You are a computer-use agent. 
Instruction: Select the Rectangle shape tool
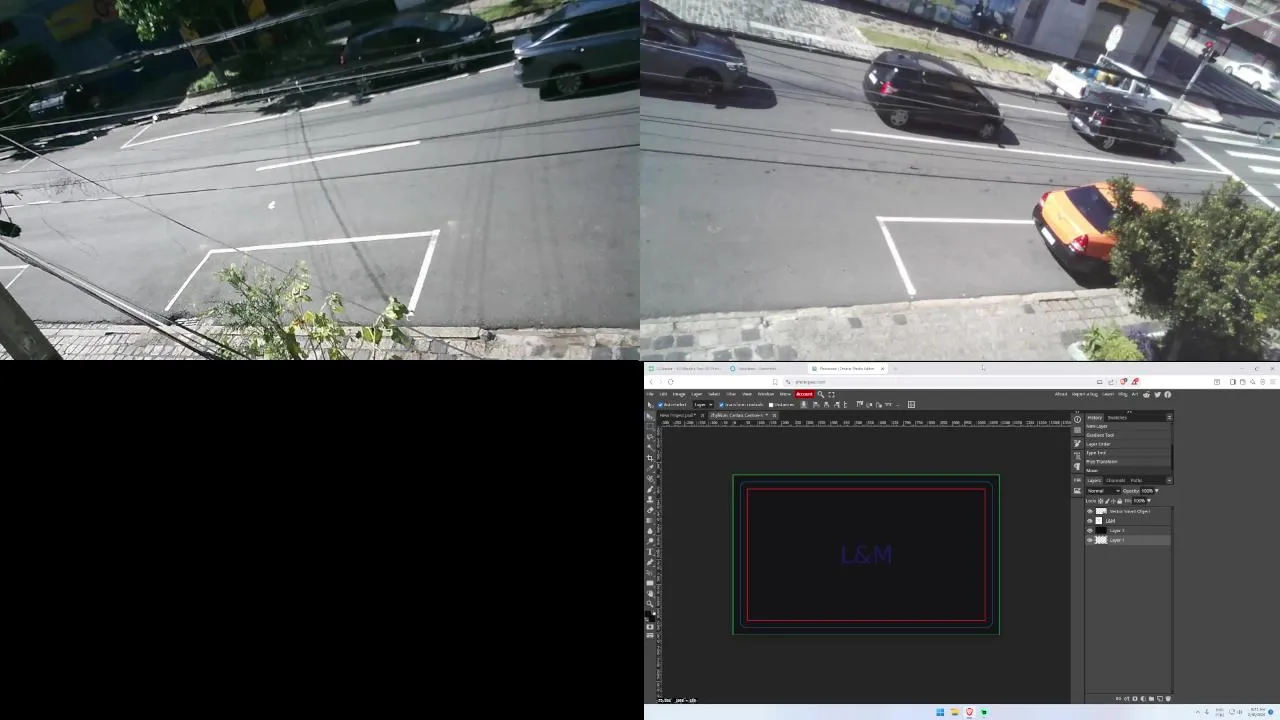pos(650,583)
